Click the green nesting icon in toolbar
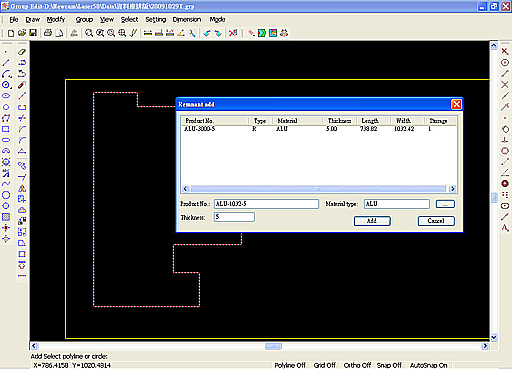Image resolution: width=512 pixels, height=369 pixels. coord(262,33)
